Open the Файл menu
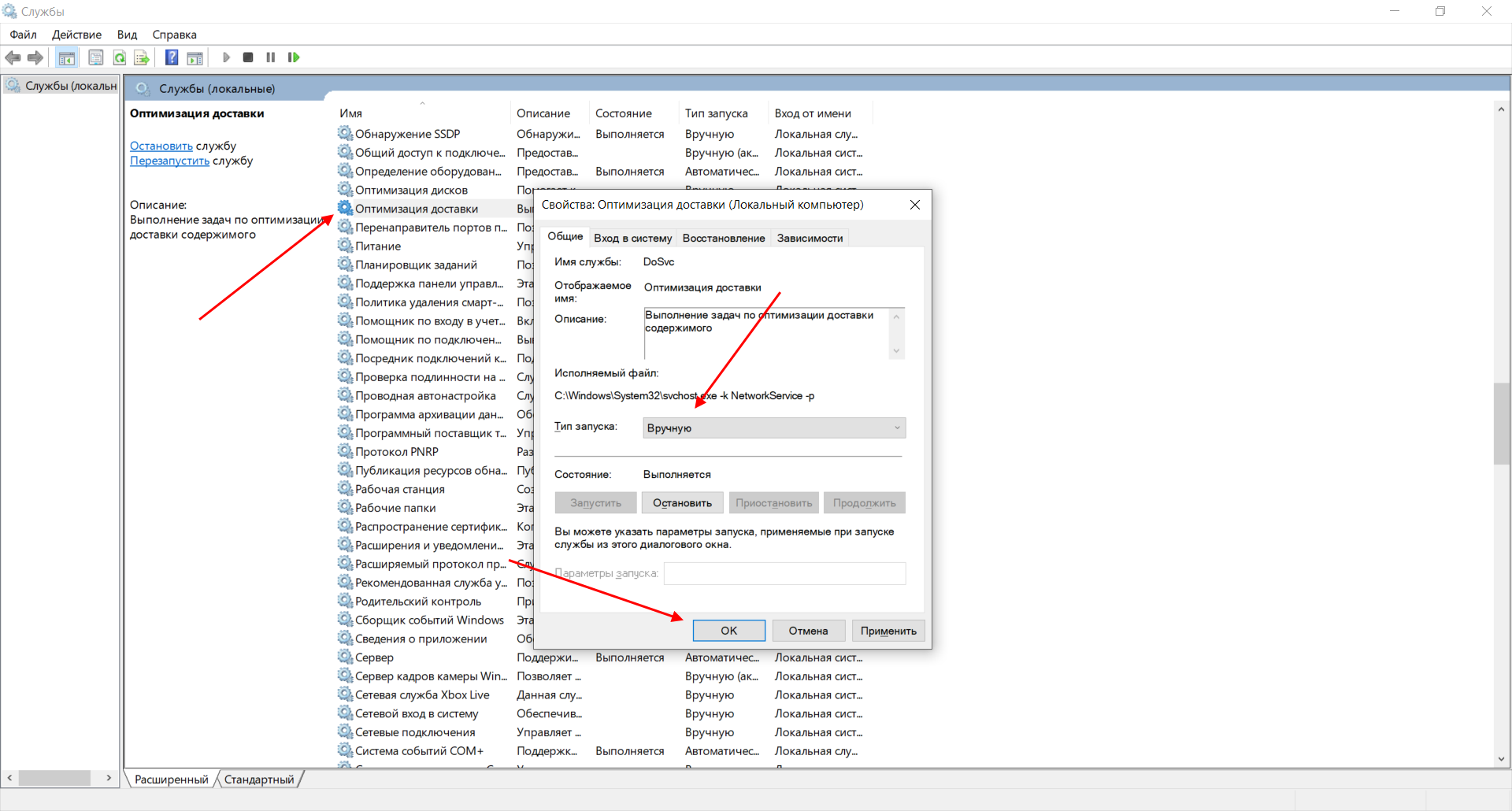The image size is (1512, 811). coord(23,35)
